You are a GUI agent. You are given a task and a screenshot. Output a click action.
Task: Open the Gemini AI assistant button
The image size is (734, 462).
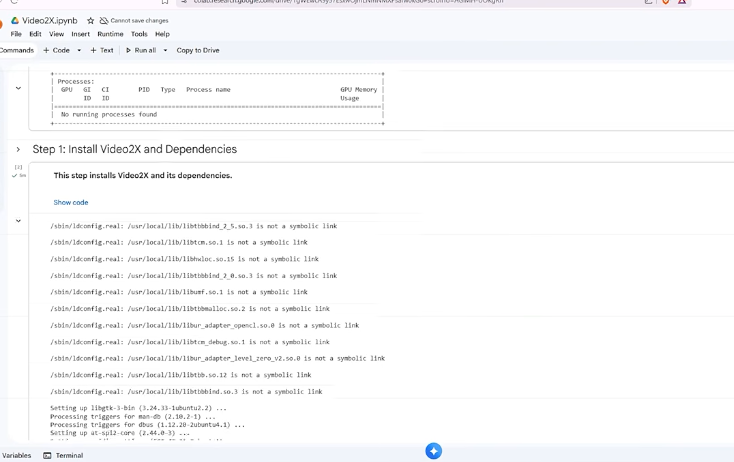click(x=433, y=451)
